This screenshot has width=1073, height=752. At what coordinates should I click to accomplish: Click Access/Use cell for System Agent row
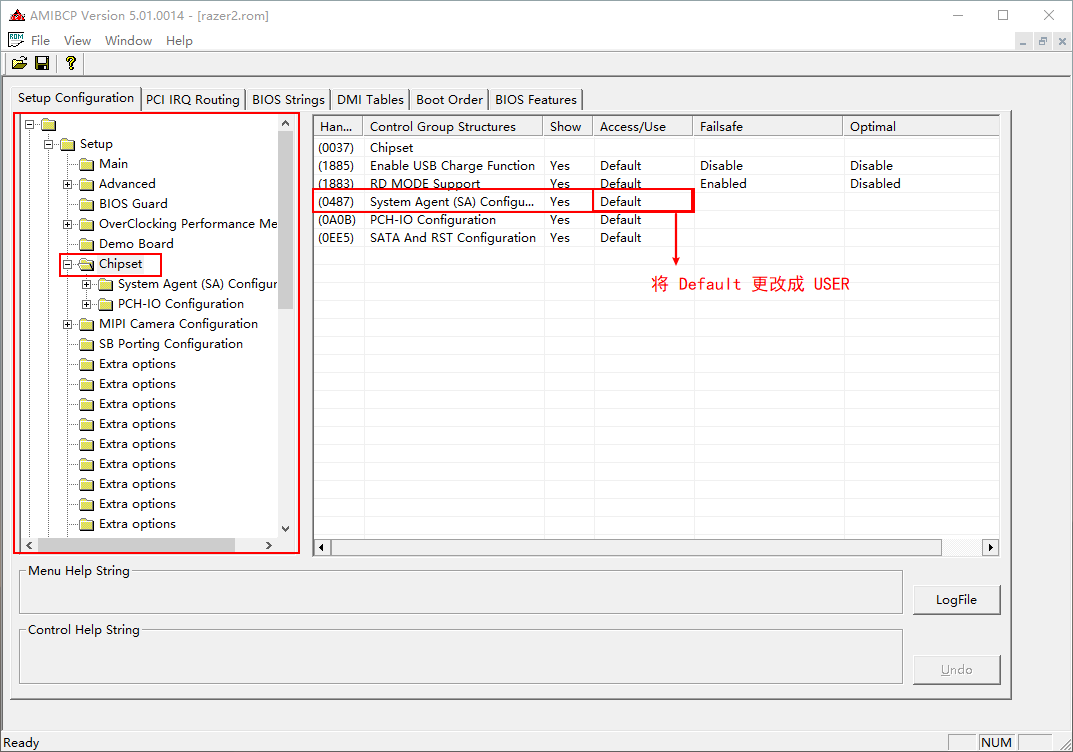pyautogui.click(x=643, y=202)
